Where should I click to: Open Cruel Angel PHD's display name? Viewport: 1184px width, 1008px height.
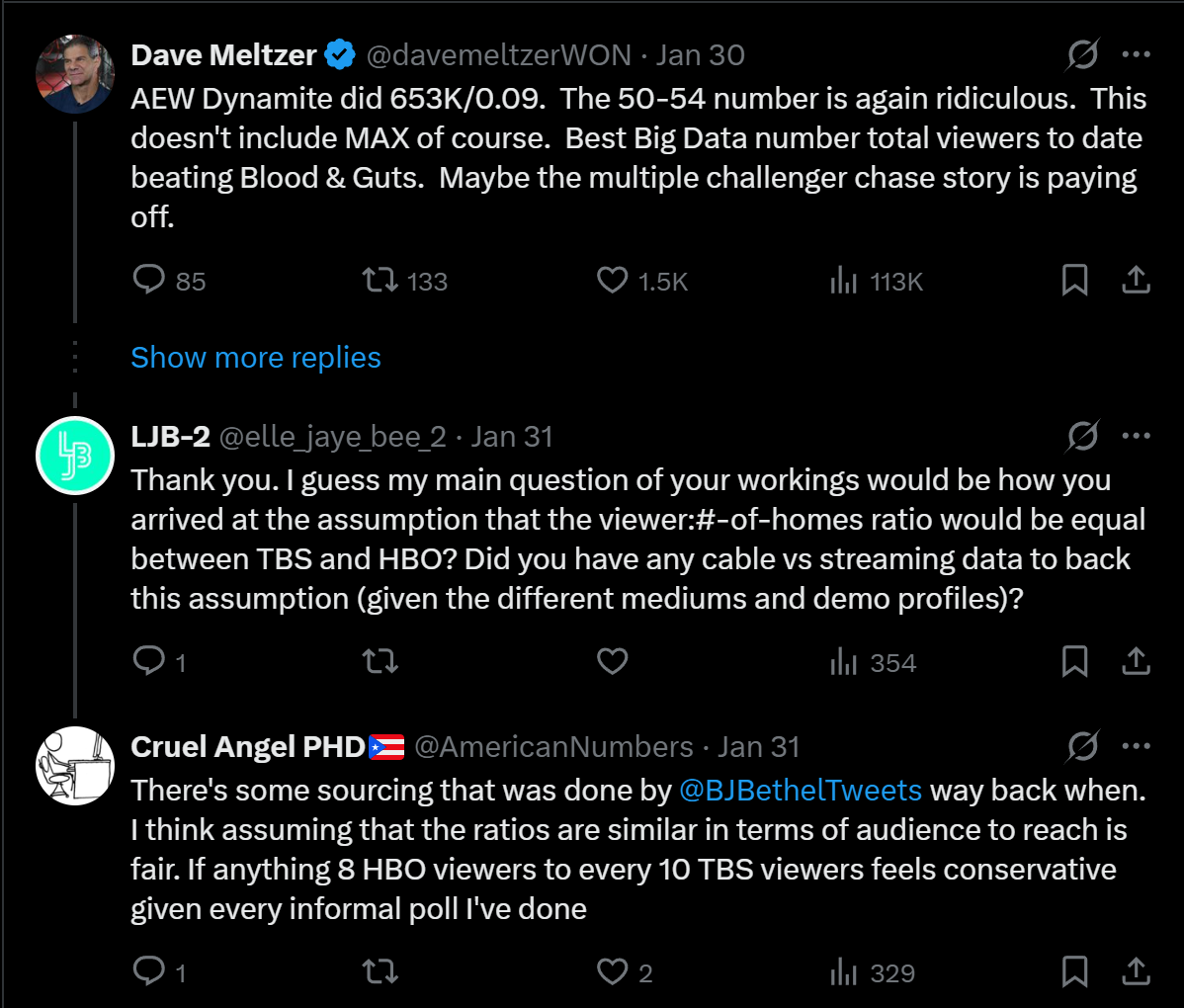tap(248, 747)
